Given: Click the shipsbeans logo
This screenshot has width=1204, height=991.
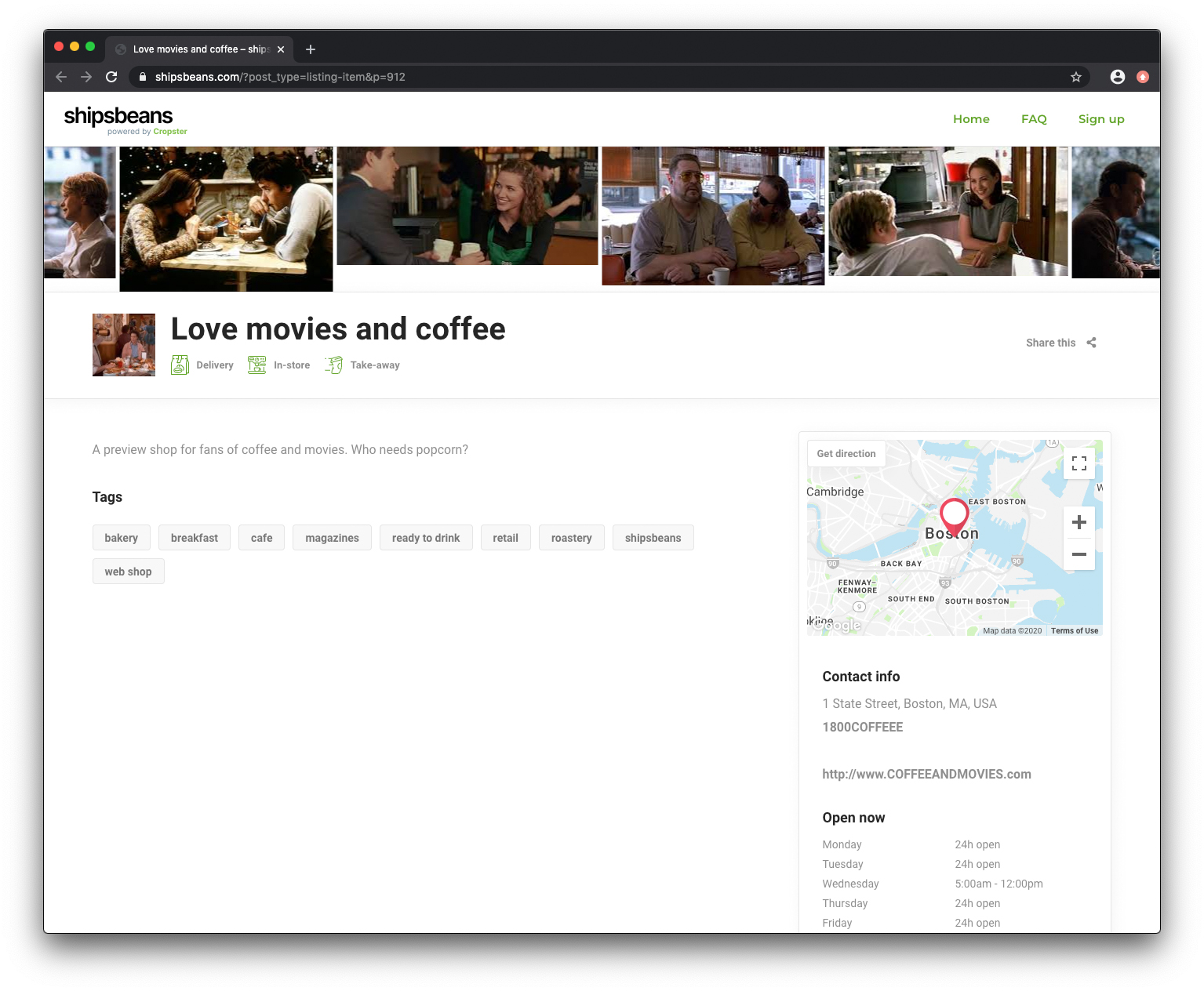Looking at the screenshot, I should click(x=125, y=120).
